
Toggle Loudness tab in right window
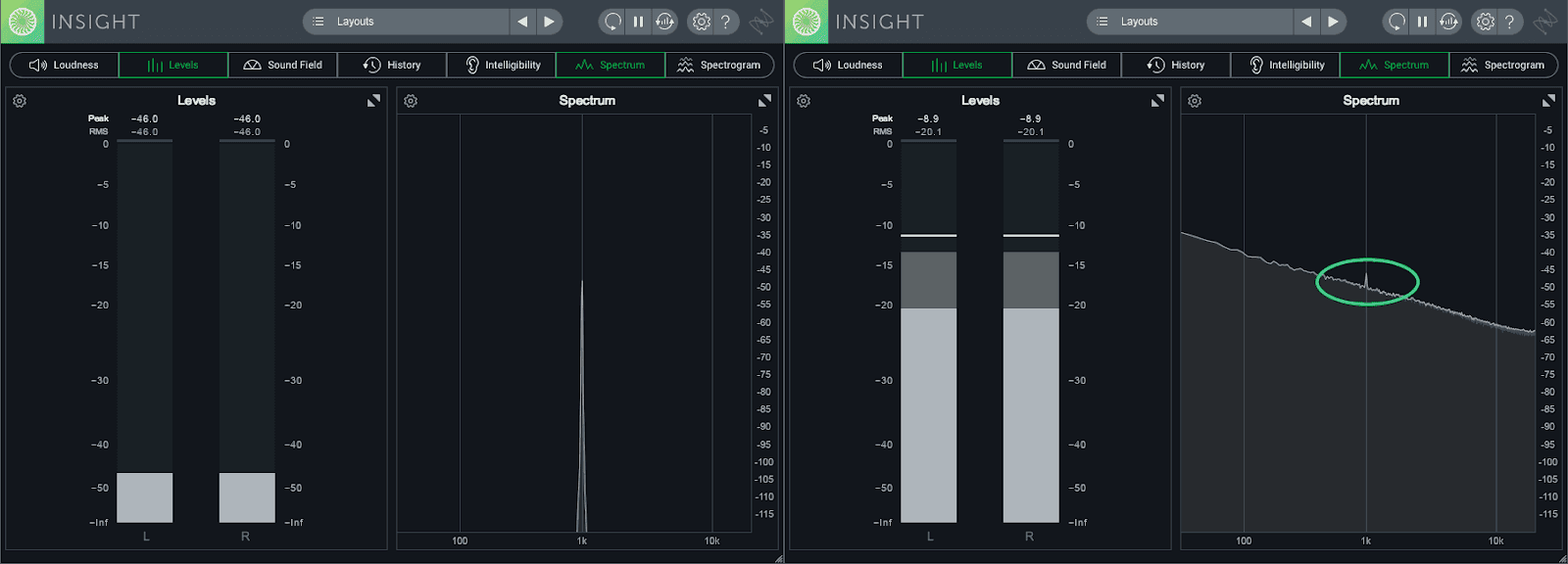click(x=849, y=65)
